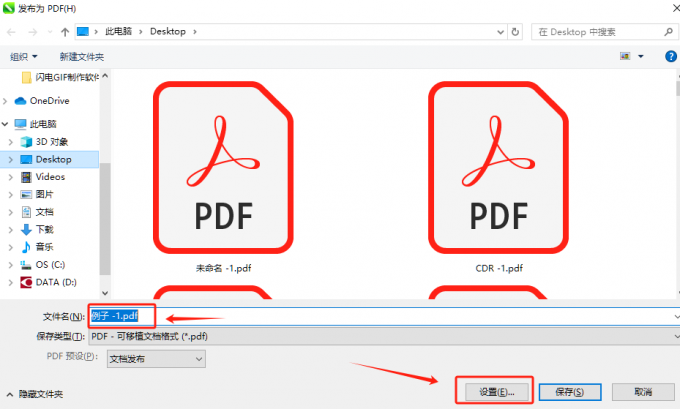Open Videos in the sidebar
This screenshot has width=680, height=409.
point(43,177)
